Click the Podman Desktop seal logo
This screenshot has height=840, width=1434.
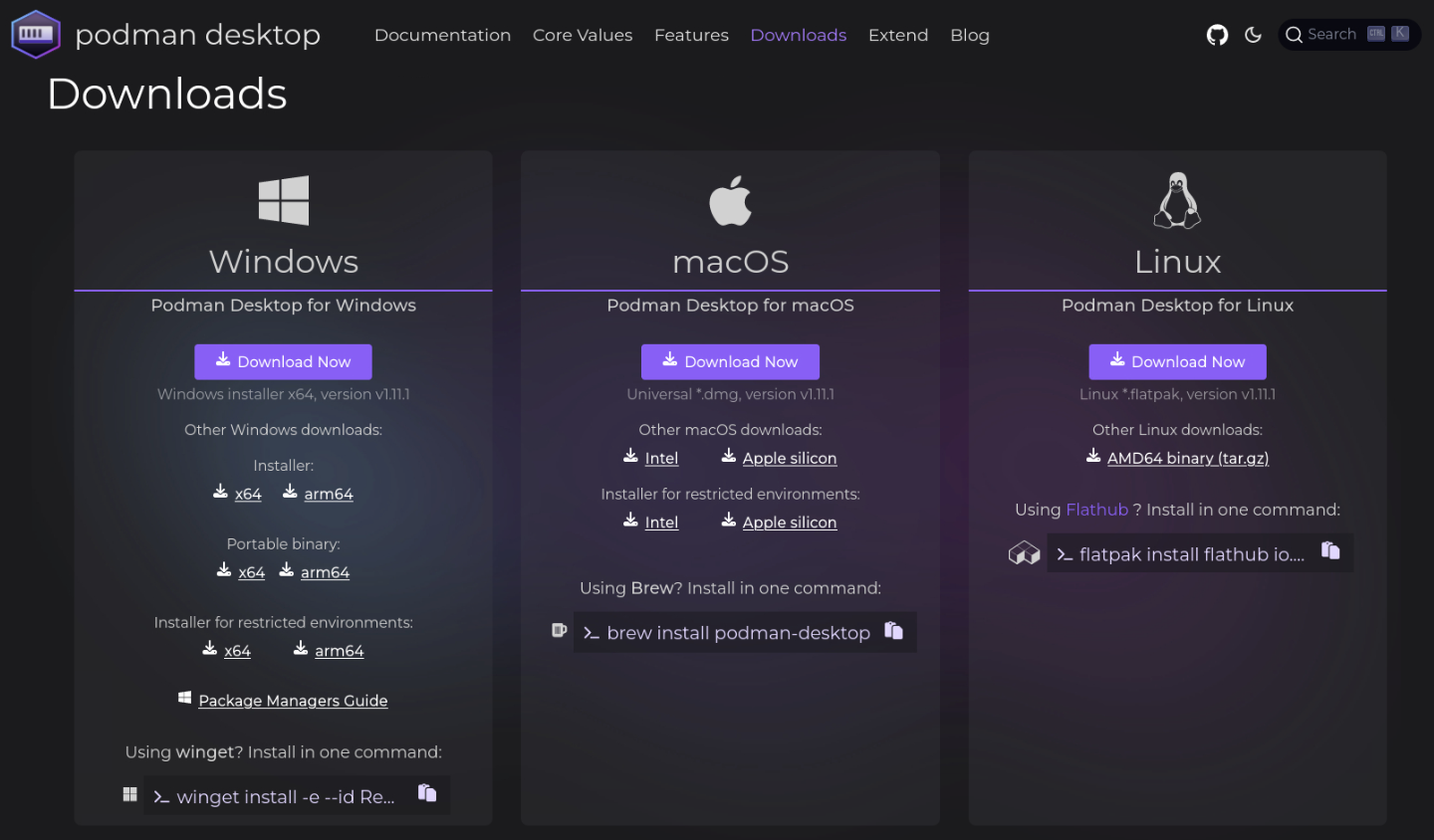(36, 34)
